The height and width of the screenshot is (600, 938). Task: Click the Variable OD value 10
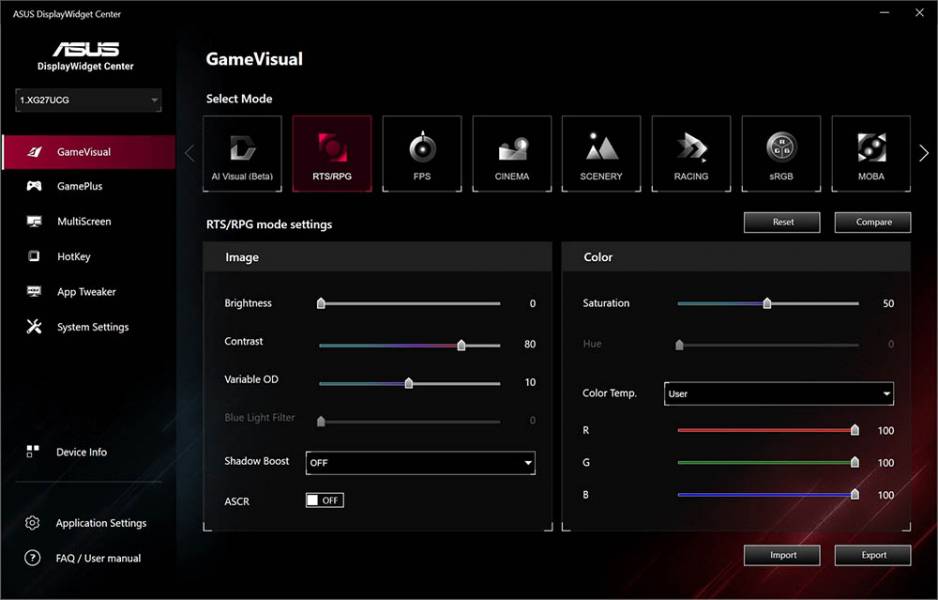[530, 382]
